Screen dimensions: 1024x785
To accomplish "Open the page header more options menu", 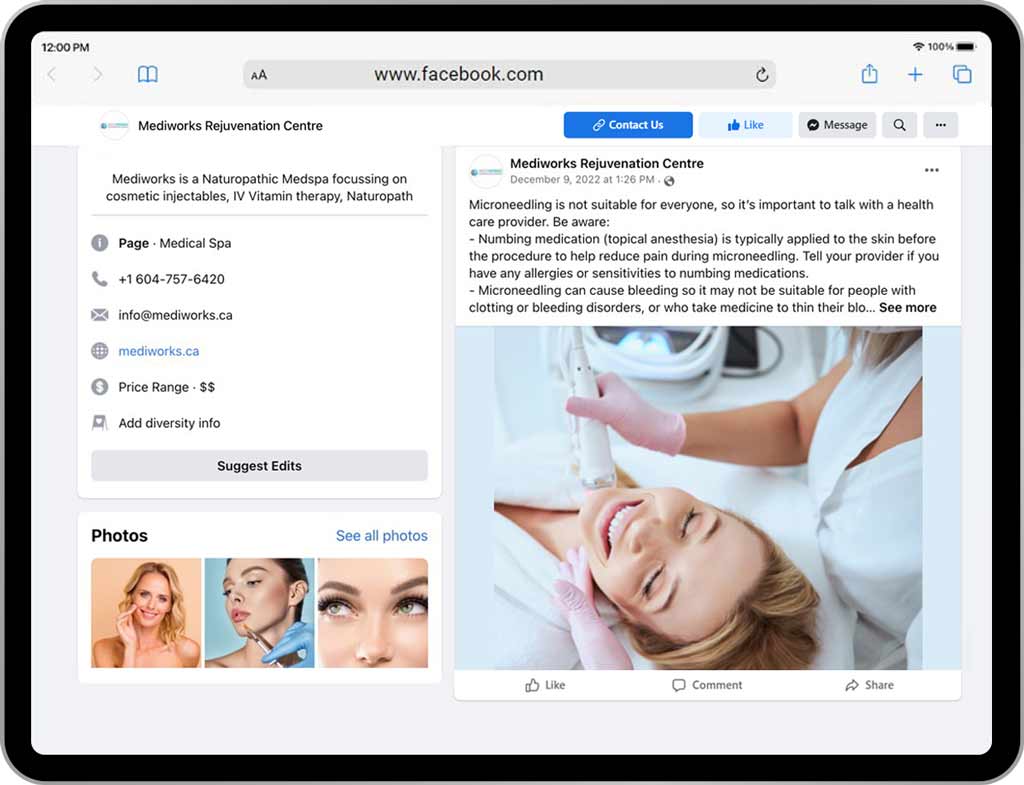I will coord(940,125).
